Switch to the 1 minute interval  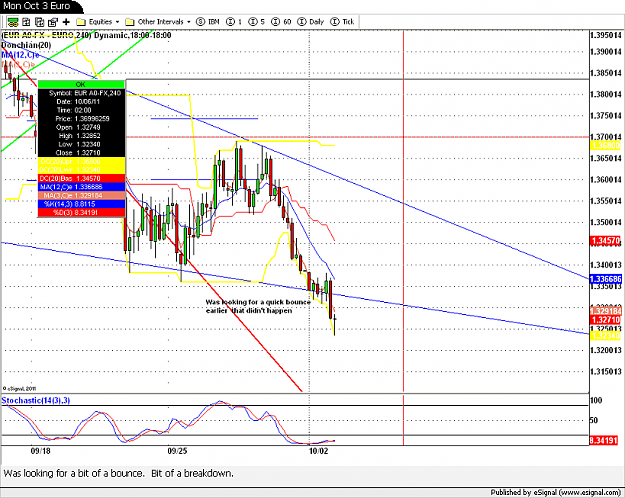coord(234,22)
